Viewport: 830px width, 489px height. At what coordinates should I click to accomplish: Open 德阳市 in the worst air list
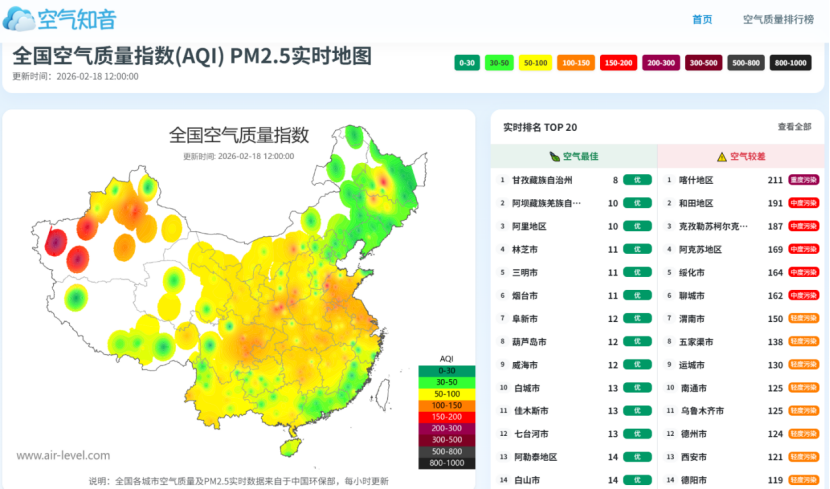[x=693, y=480]
